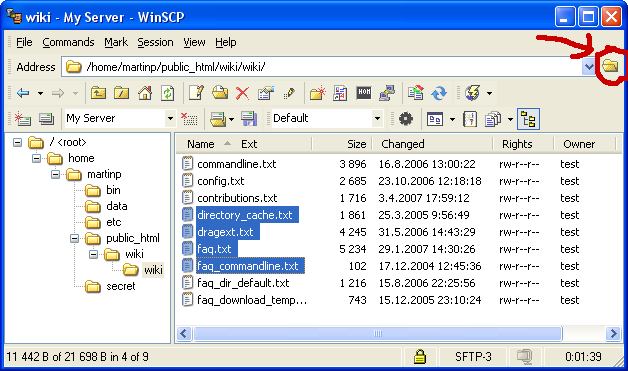Open preferences with the gear icon
This screenshot has height=371, width=628.
pyautogui.click(x=406, y=119)
